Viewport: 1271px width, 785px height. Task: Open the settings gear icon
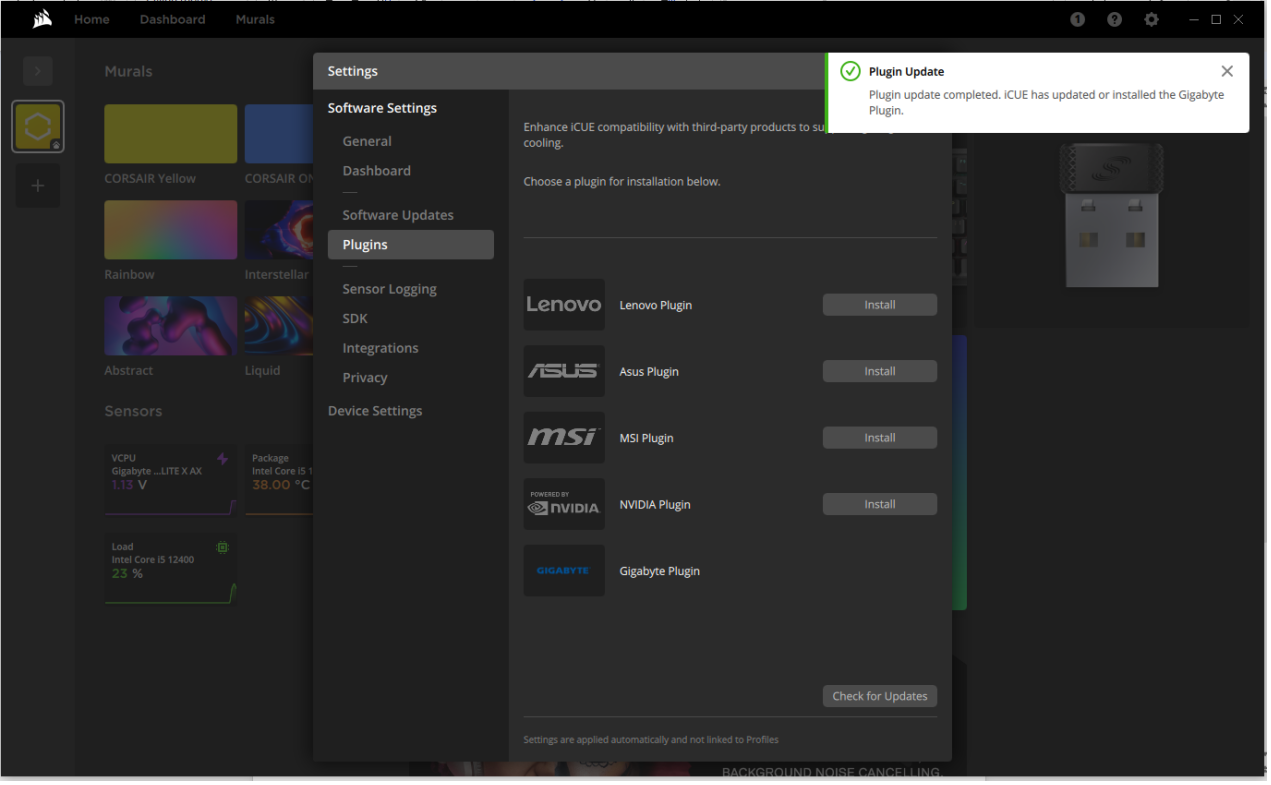click(1151, 19)
